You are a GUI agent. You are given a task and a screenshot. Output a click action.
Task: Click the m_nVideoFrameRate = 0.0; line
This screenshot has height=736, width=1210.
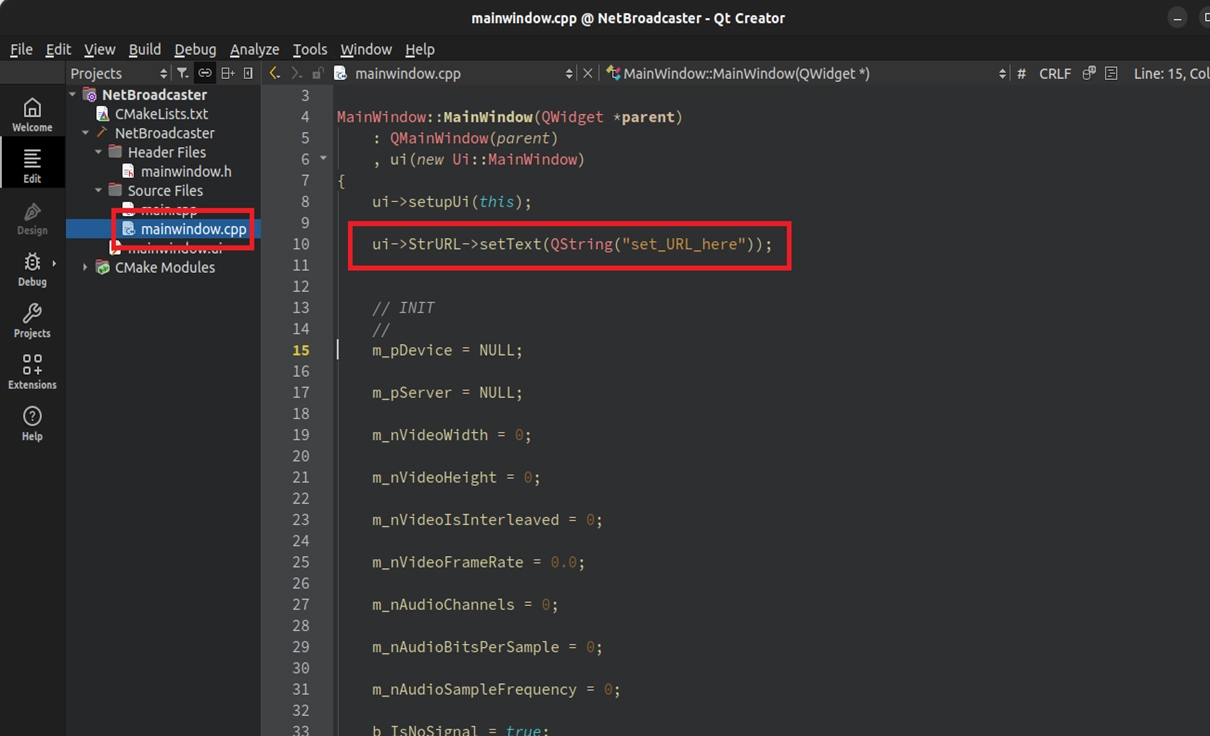pos(478,562)
